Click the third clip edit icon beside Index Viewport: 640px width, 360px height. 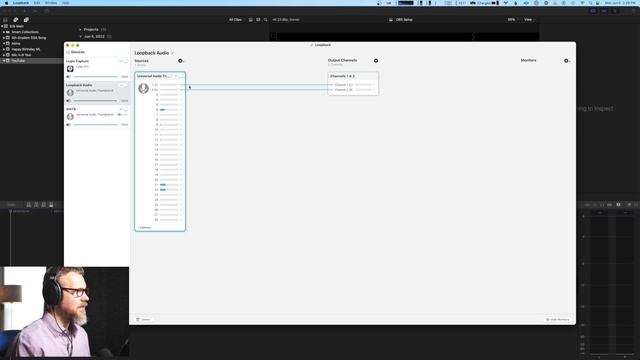(x=44, y=205)
